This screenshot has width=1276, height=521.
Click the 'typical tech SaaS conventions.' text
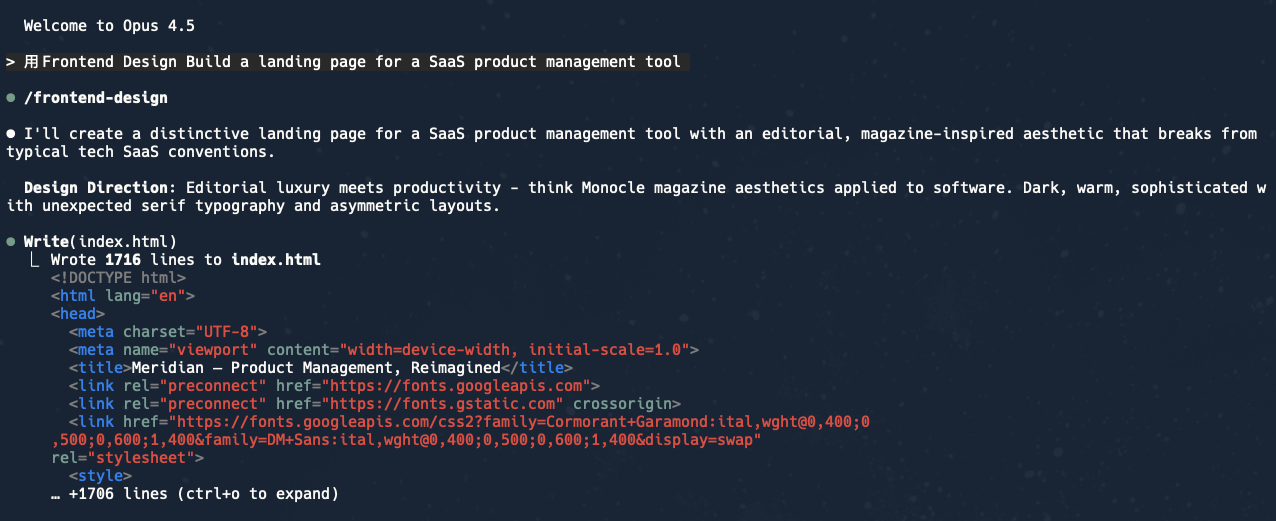click(140, 152)
